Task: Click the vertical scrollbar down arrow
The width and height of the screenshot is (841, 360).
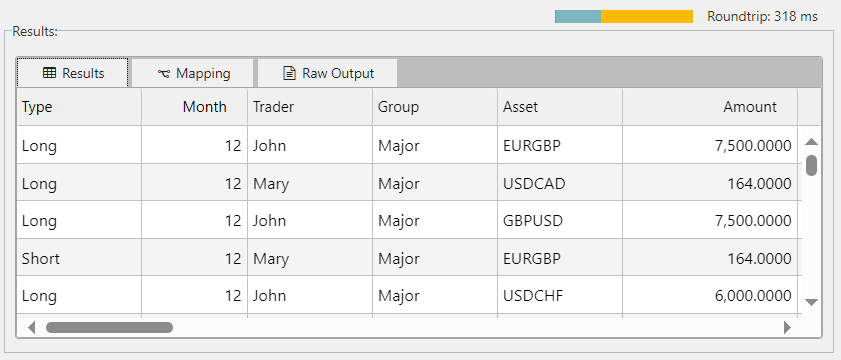Action: pyautogui.click(x=812, y=302)
